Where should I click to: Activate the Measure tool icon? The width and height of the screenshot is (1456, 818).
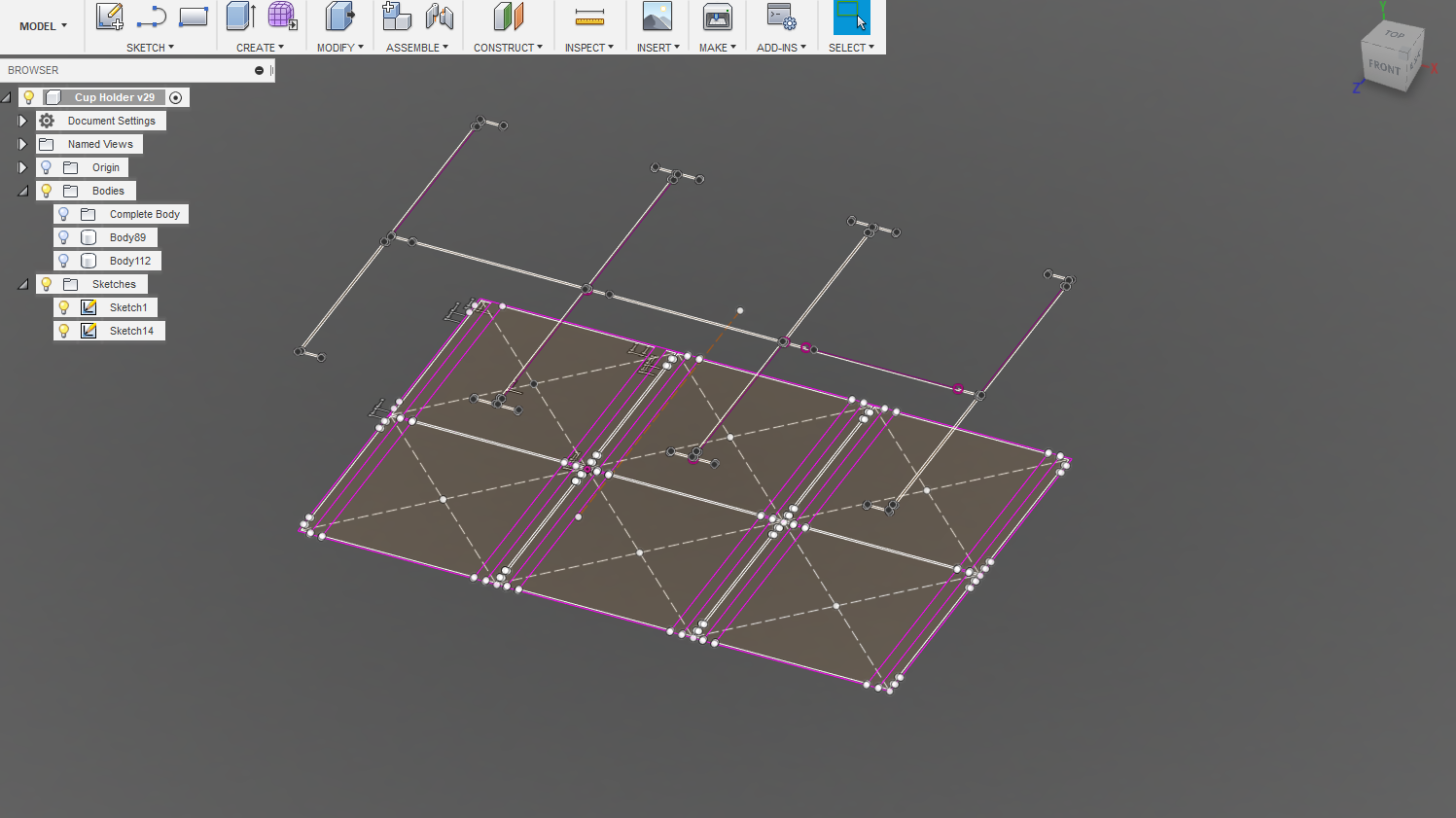(x=589, y=17)
